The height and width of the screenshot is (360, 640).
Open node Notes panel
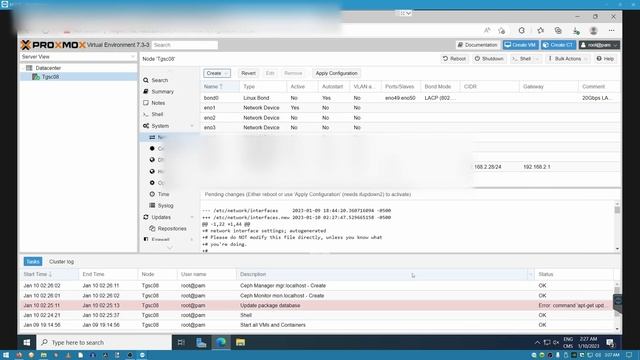coord(158,103)
